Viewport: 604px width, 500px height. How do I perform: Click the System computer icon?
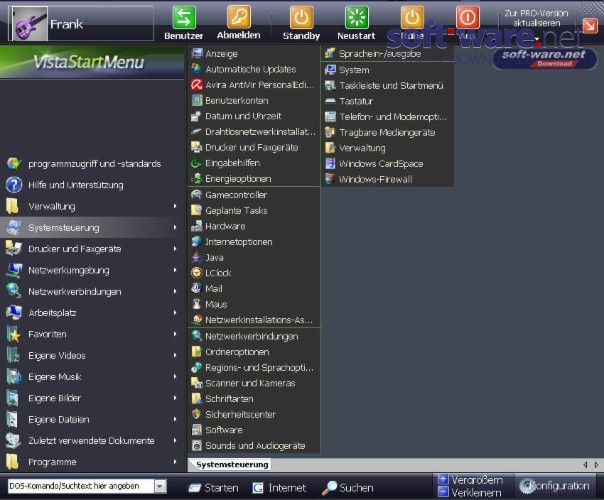pos(330,70)
